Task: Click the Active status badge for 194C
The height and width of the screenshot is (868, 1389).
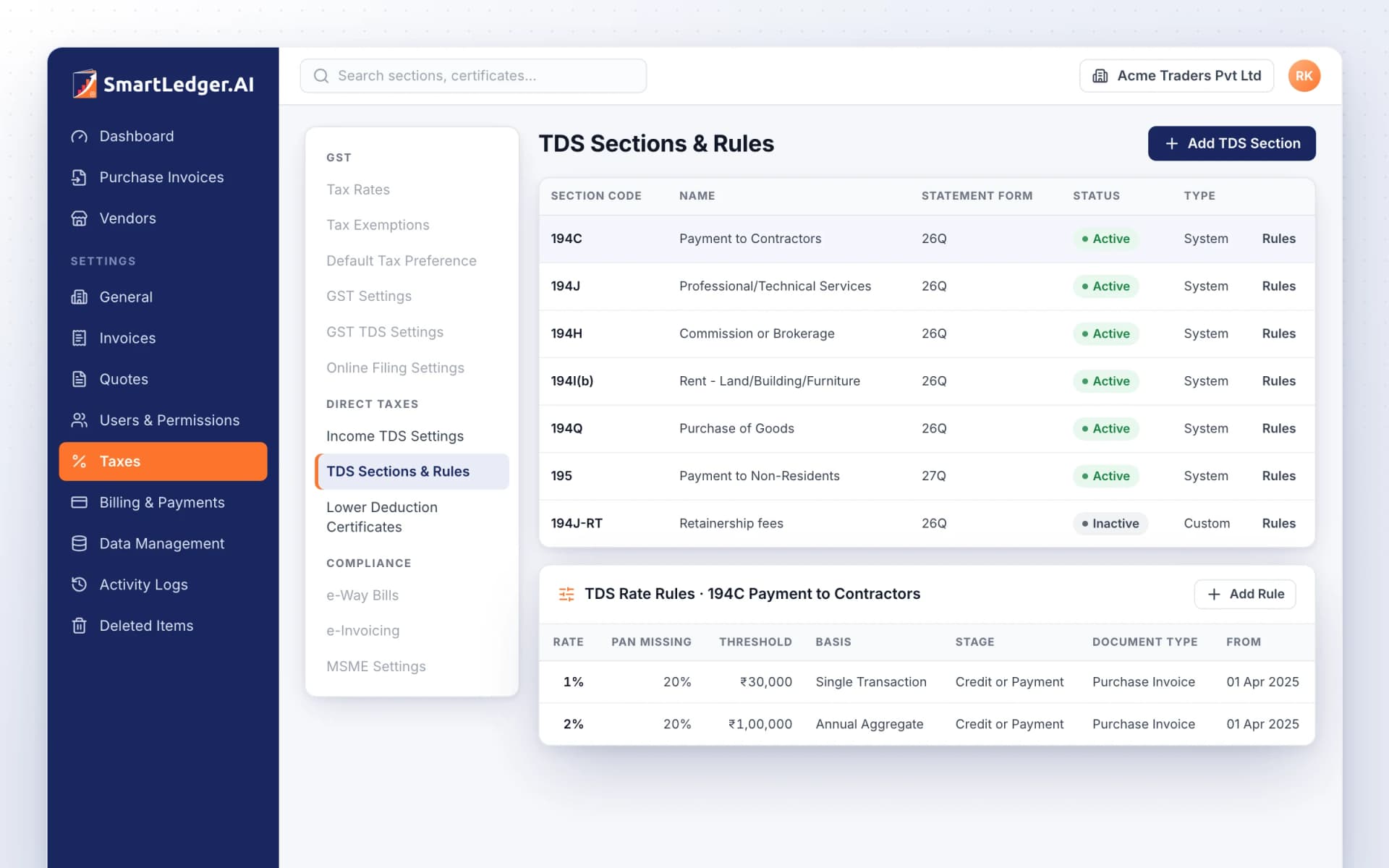Action: [1106, 239]
